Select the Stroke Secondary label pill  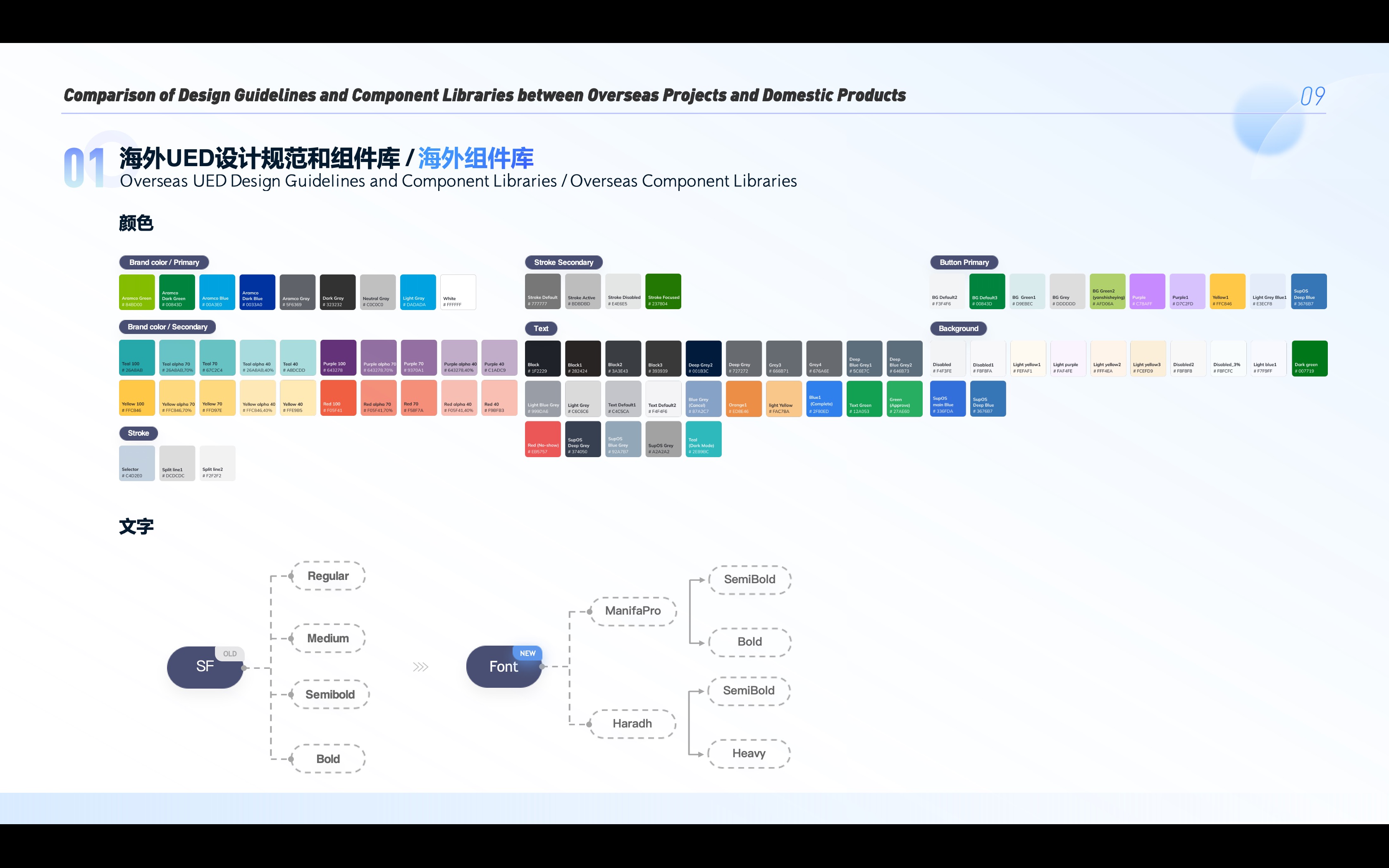[563, 262]
